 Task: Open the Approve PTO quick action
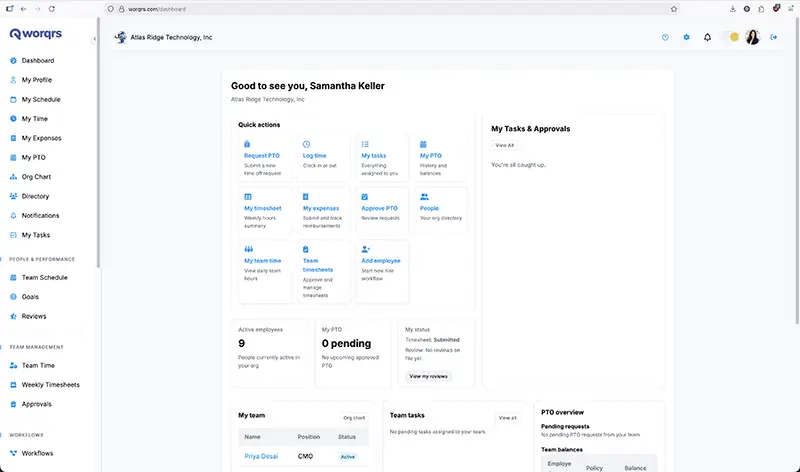click(382, 211)
